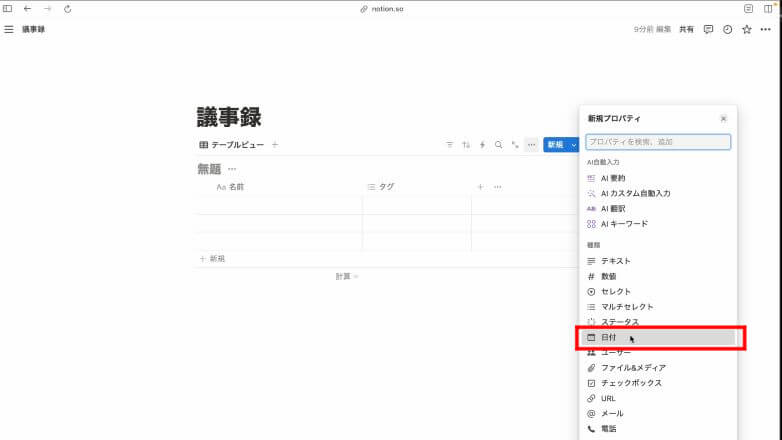Choose 電話 property type
The height and width of the screenshot is (440, 782).
[658, 429]
